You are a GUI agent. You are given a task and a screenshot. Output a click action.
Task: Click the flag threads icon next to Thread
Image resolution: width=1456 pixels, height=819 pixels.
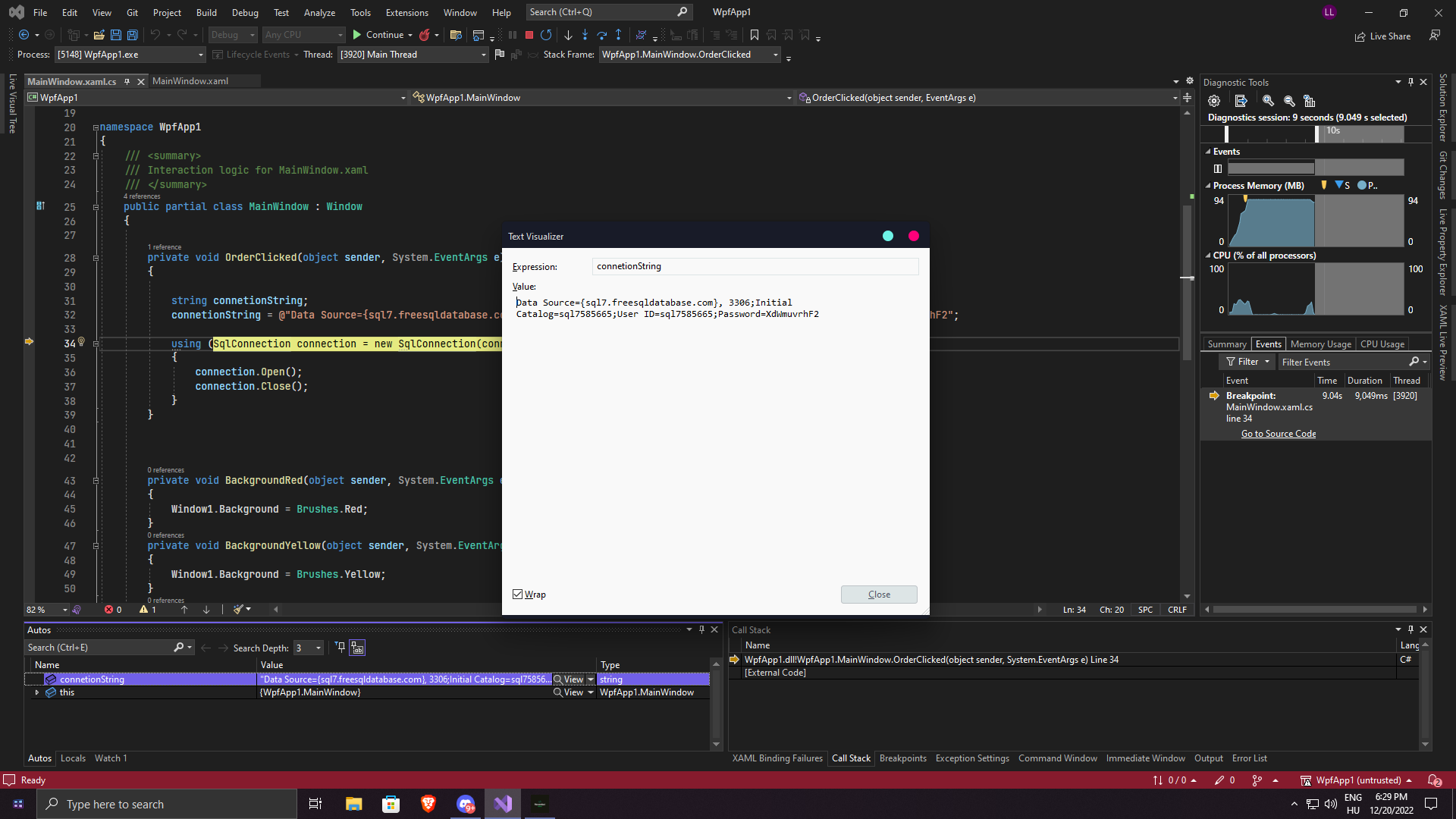coord(499,55)
